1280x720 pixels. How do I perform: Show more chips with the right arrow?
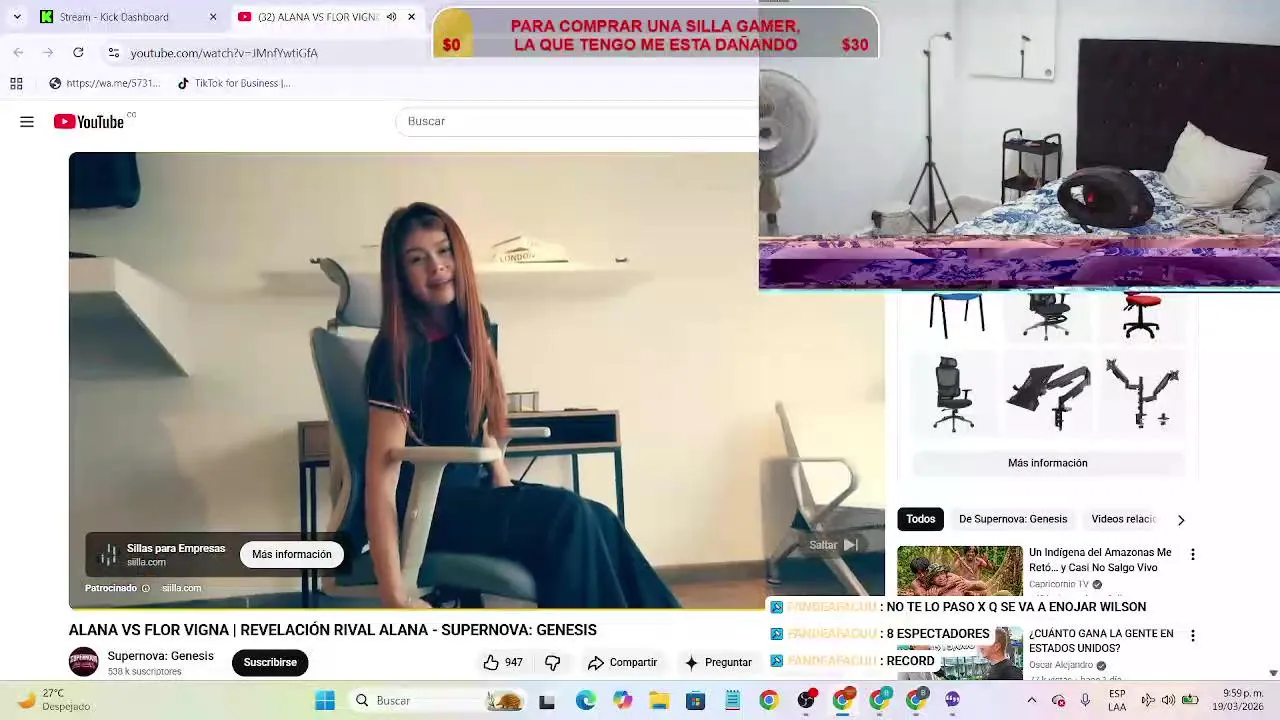coord(1181,520)
